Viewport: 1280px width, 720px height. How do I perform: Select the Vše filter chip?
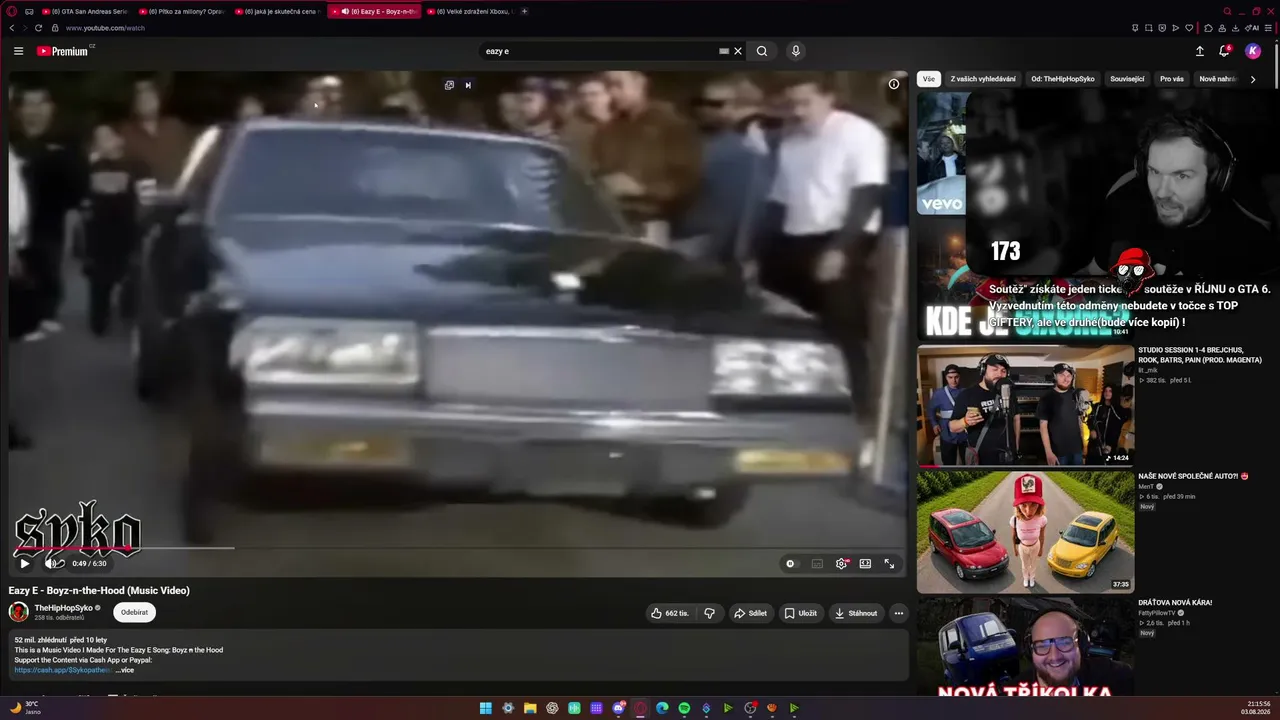click(x=929, y=79)
